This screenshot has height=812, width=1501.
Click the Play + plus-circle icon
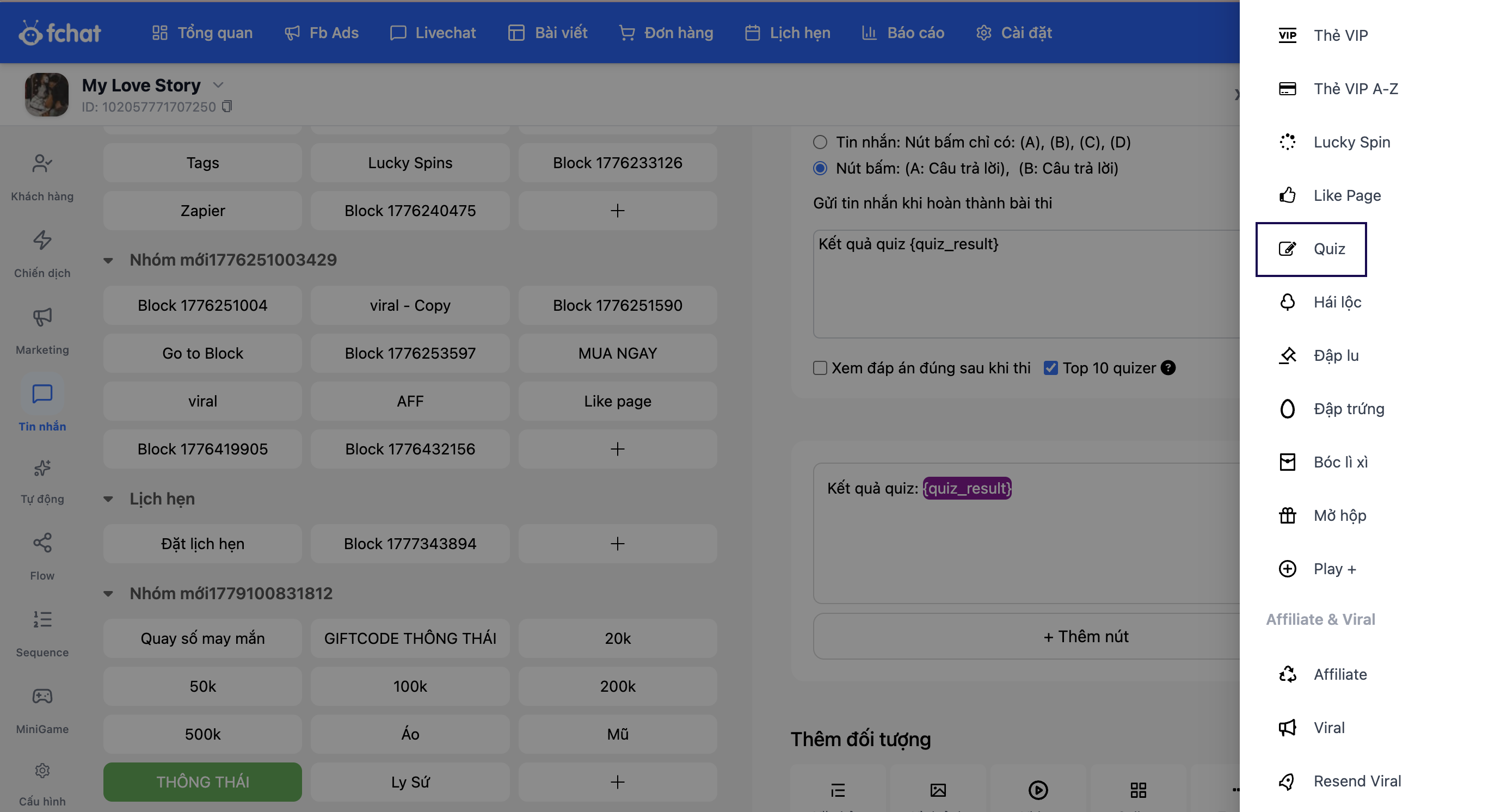point(1287,569)
